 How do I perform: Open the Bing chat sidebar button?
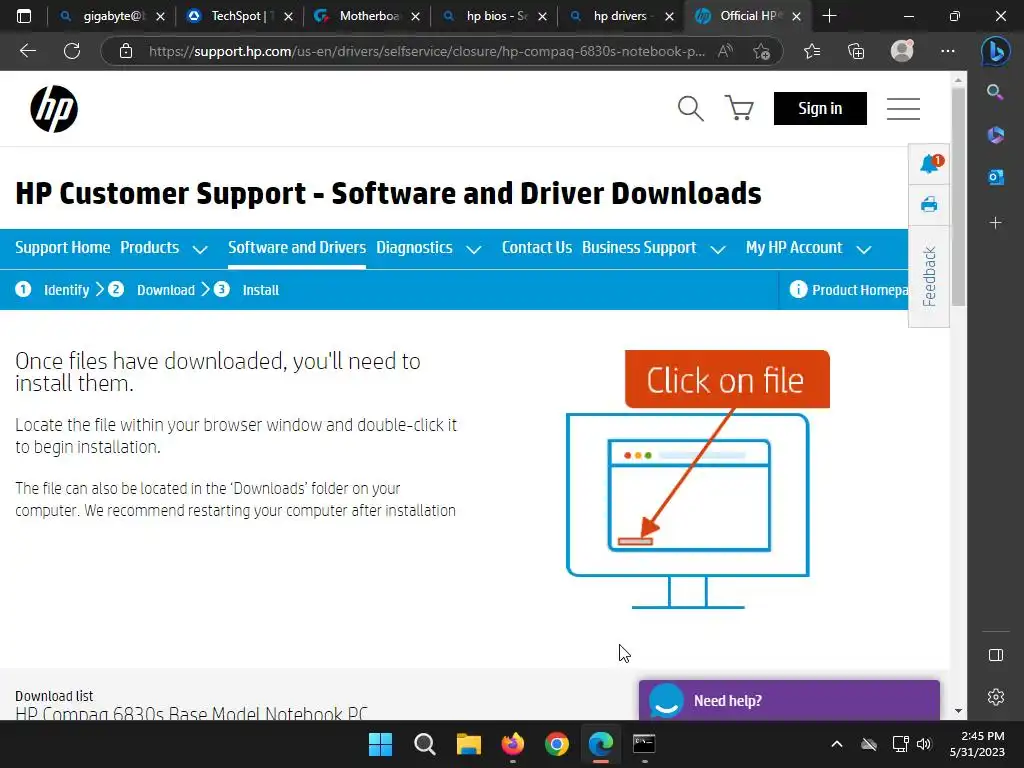point(995,51)
